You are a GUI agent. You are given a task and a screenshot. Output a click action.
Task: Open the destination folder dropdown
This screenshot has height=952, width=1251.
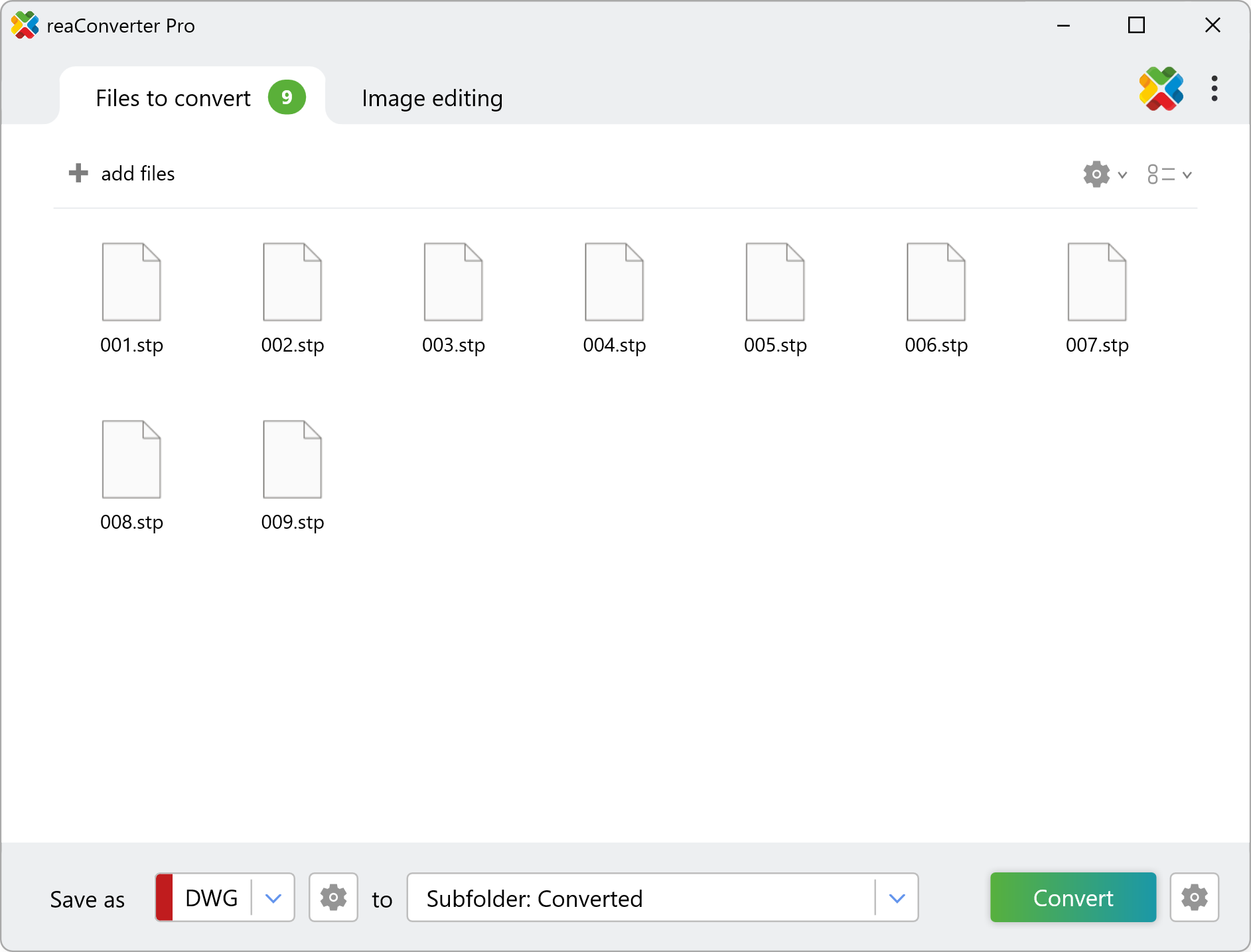[x=897, y=898]
